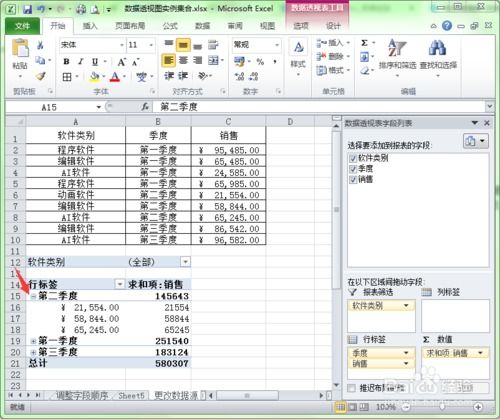
Task: Apply percent style format
Action: [260, 62]
